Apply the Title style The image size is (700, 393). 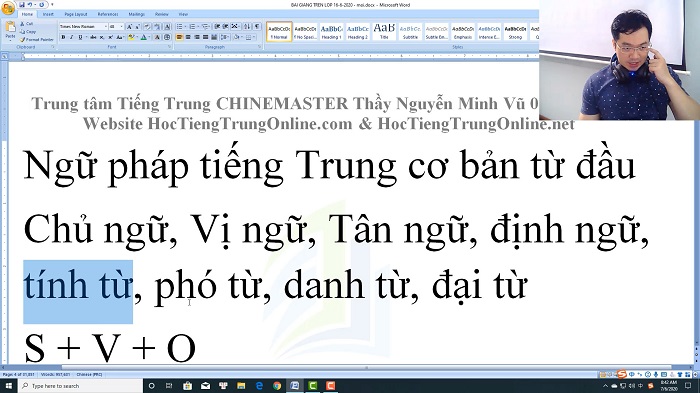click(x=384, y=32)
